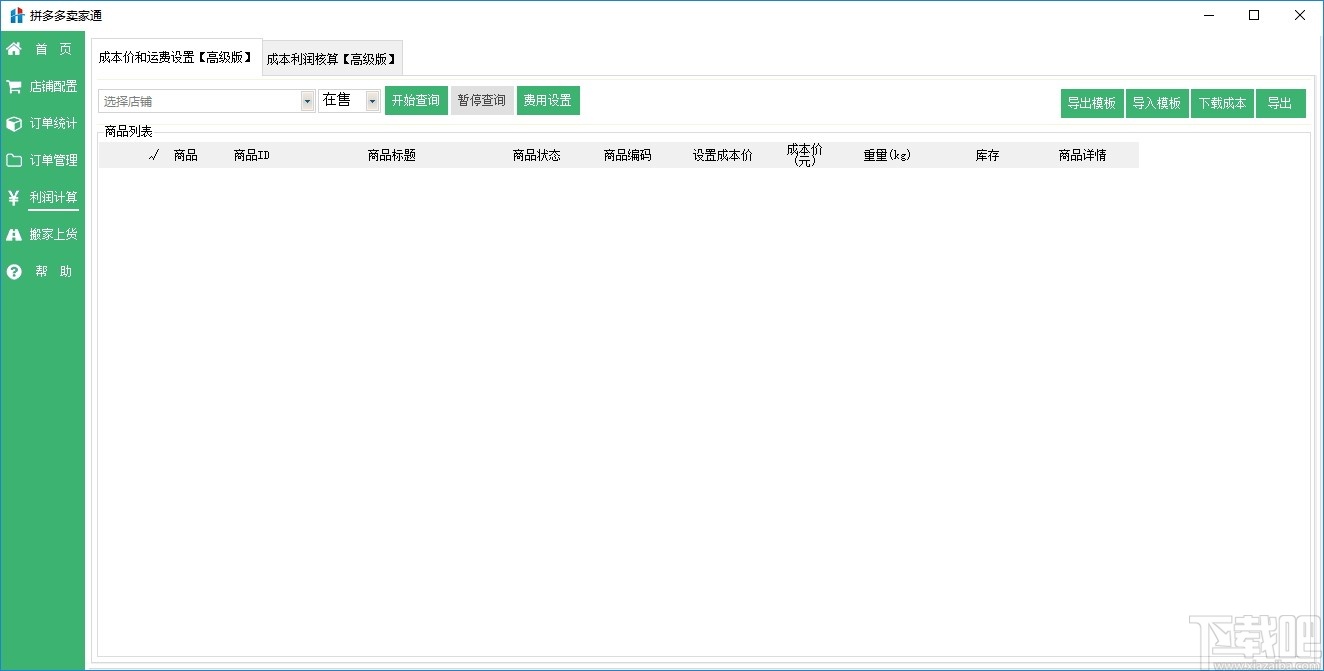Switch to 成本利润核算【高级版】 tab
The width and height of the screenshot is (1324, 671).
tap(333, 59)
